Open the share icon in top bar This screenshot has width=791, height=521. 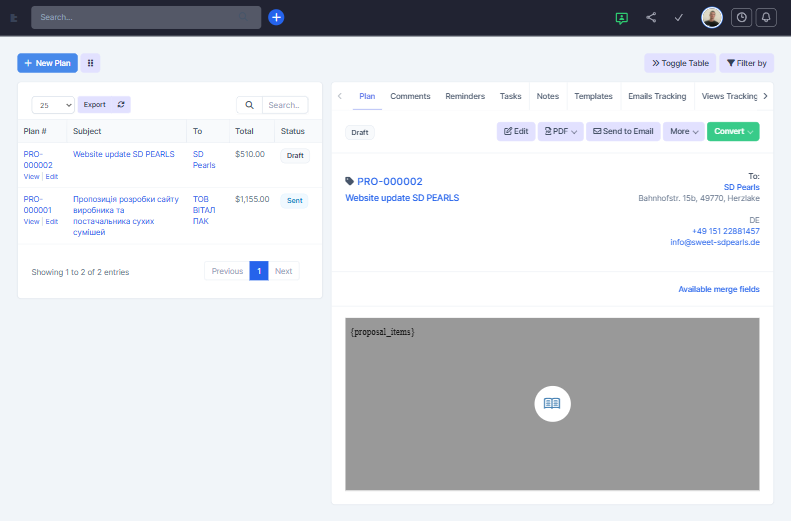(x=651, y=17)
